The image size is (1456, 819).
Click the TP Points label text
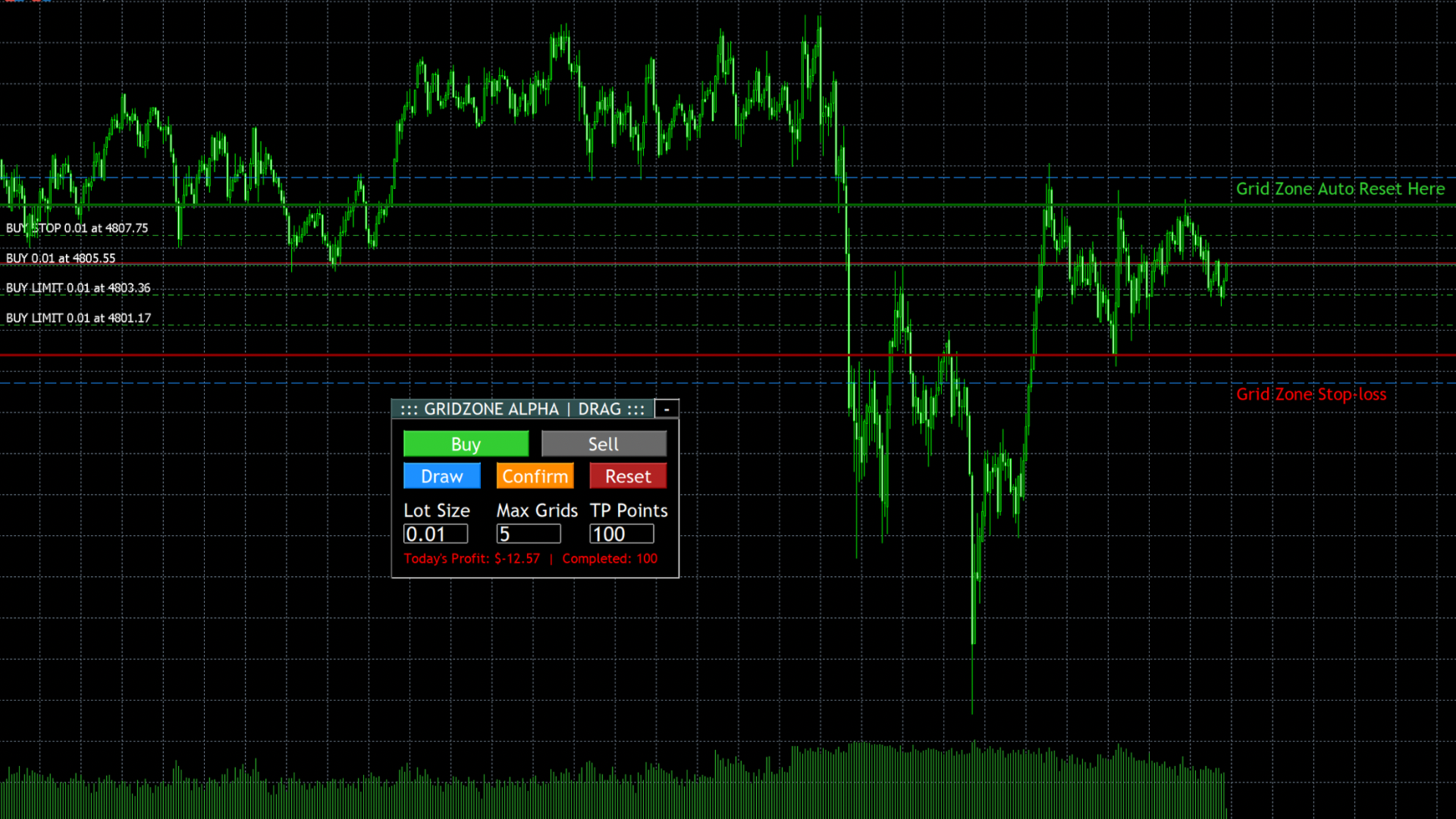629,510
